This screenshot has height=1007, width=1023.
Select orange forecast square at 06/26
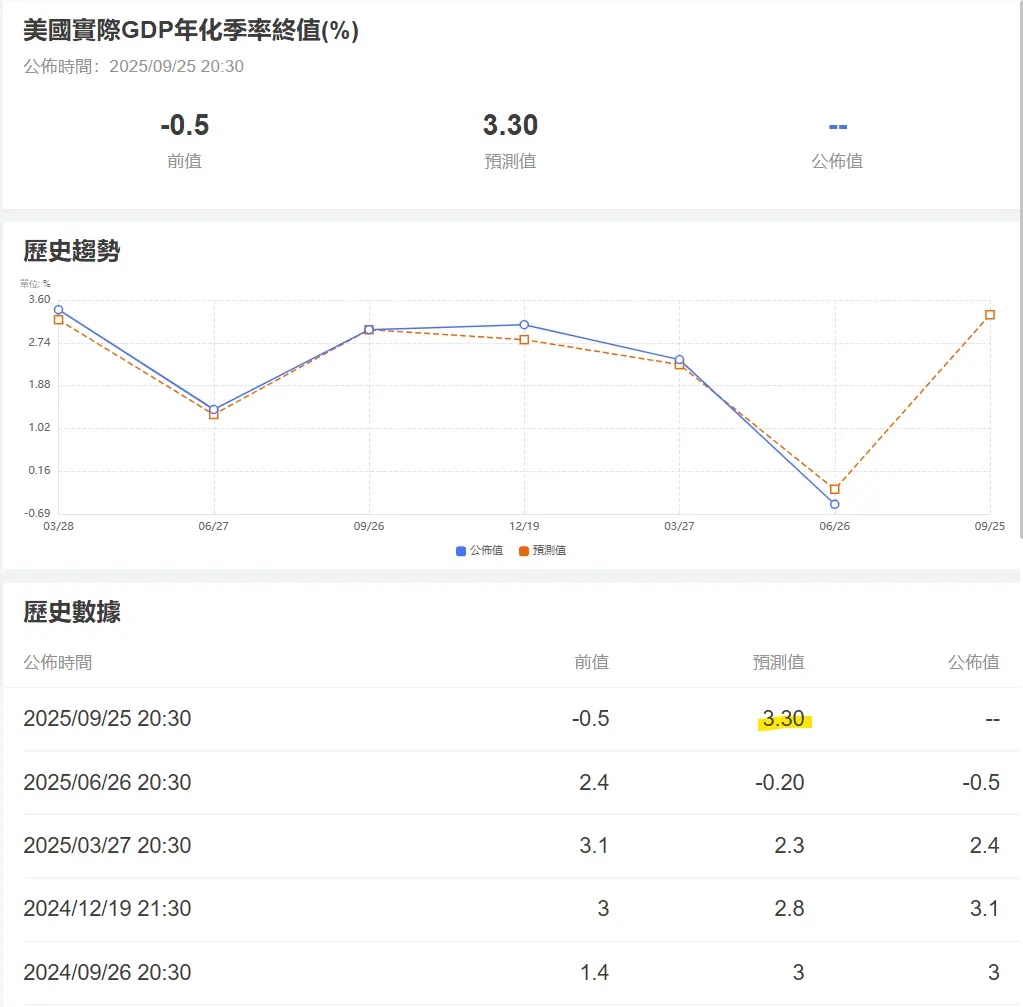click(834, 489)
